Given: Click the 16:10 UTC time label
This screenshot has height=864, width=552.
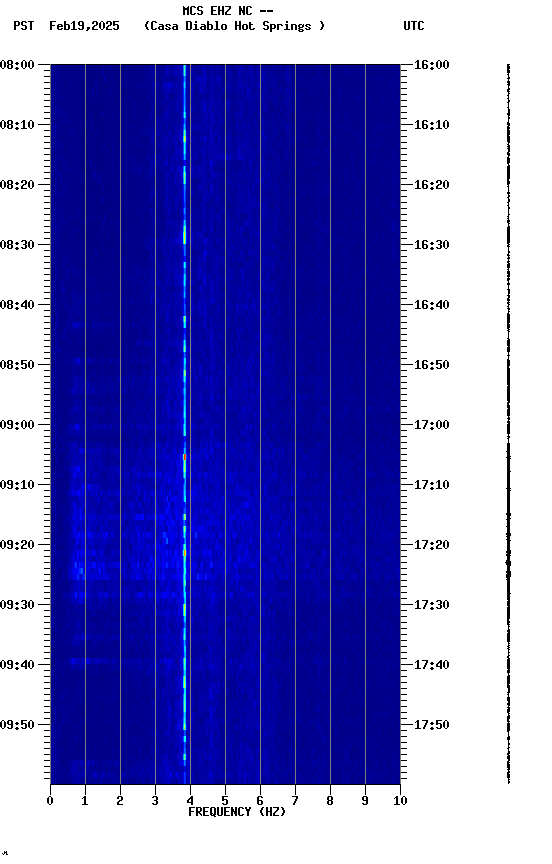Looking at the screenshot, I should 432,125.
